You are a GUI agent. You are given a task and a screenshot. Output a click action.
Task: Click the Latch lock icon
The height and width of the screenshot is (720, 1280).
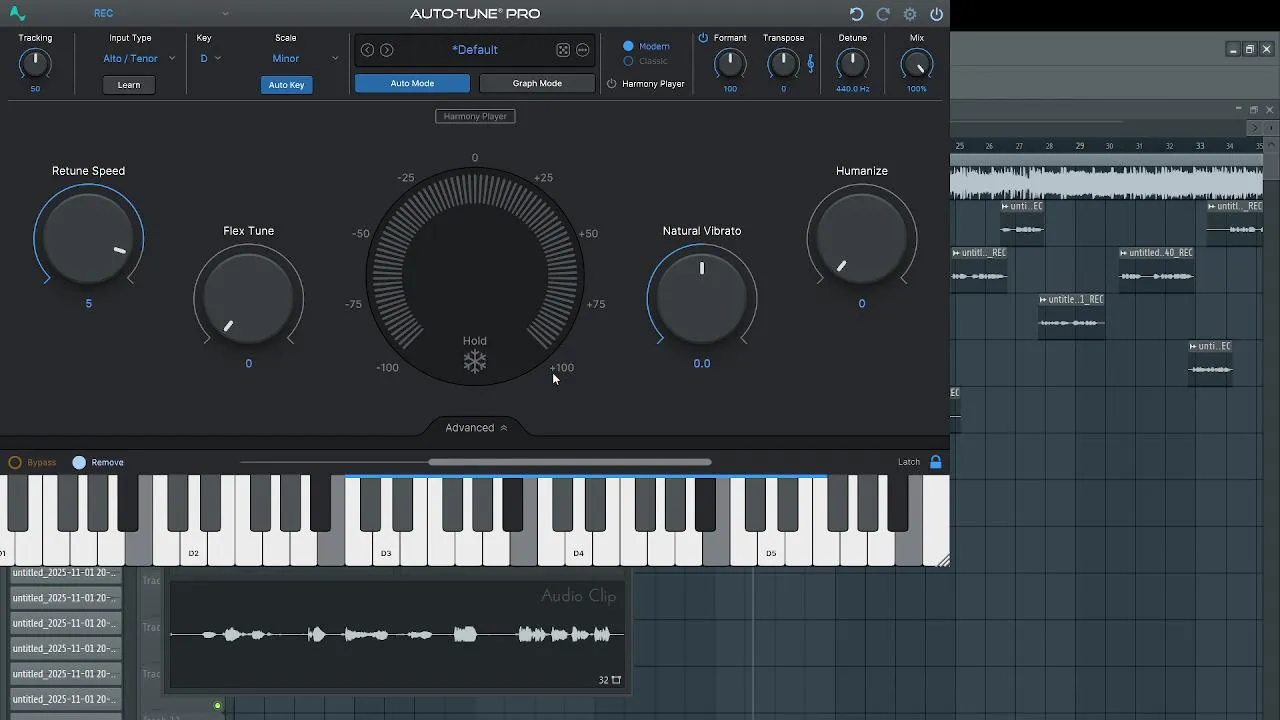point(936,462)
